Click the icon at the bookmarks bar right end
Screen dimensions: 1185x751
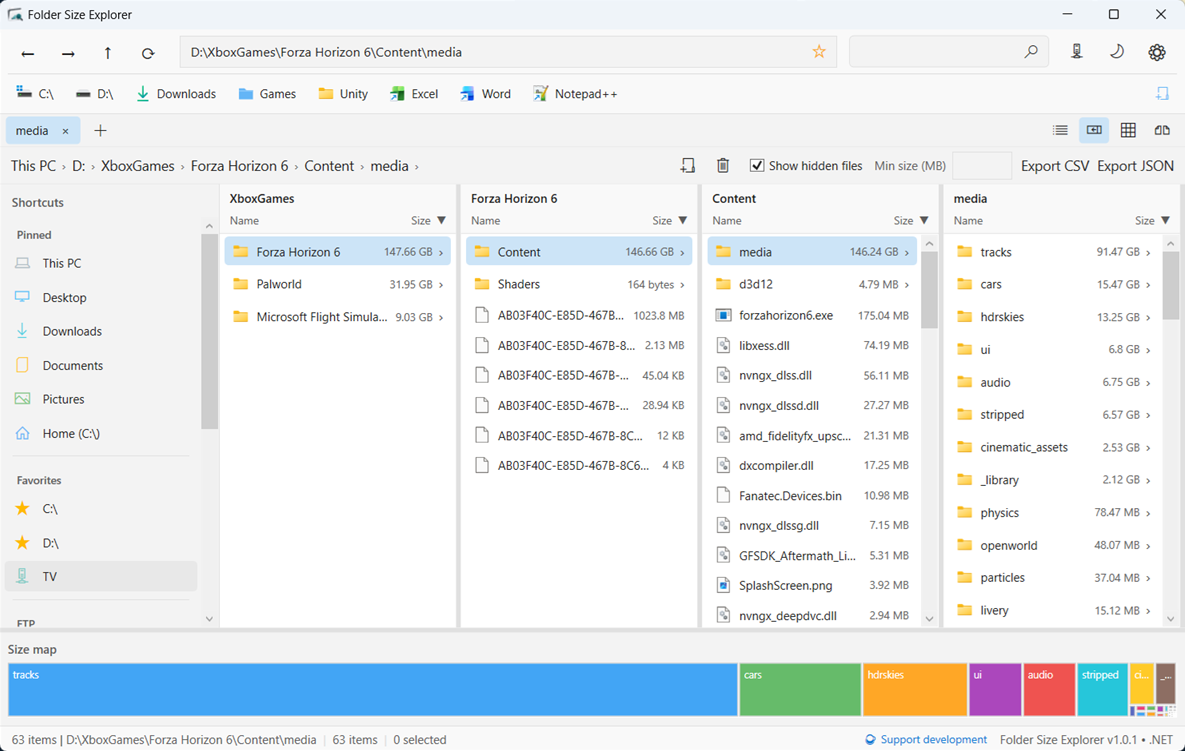1162,93
